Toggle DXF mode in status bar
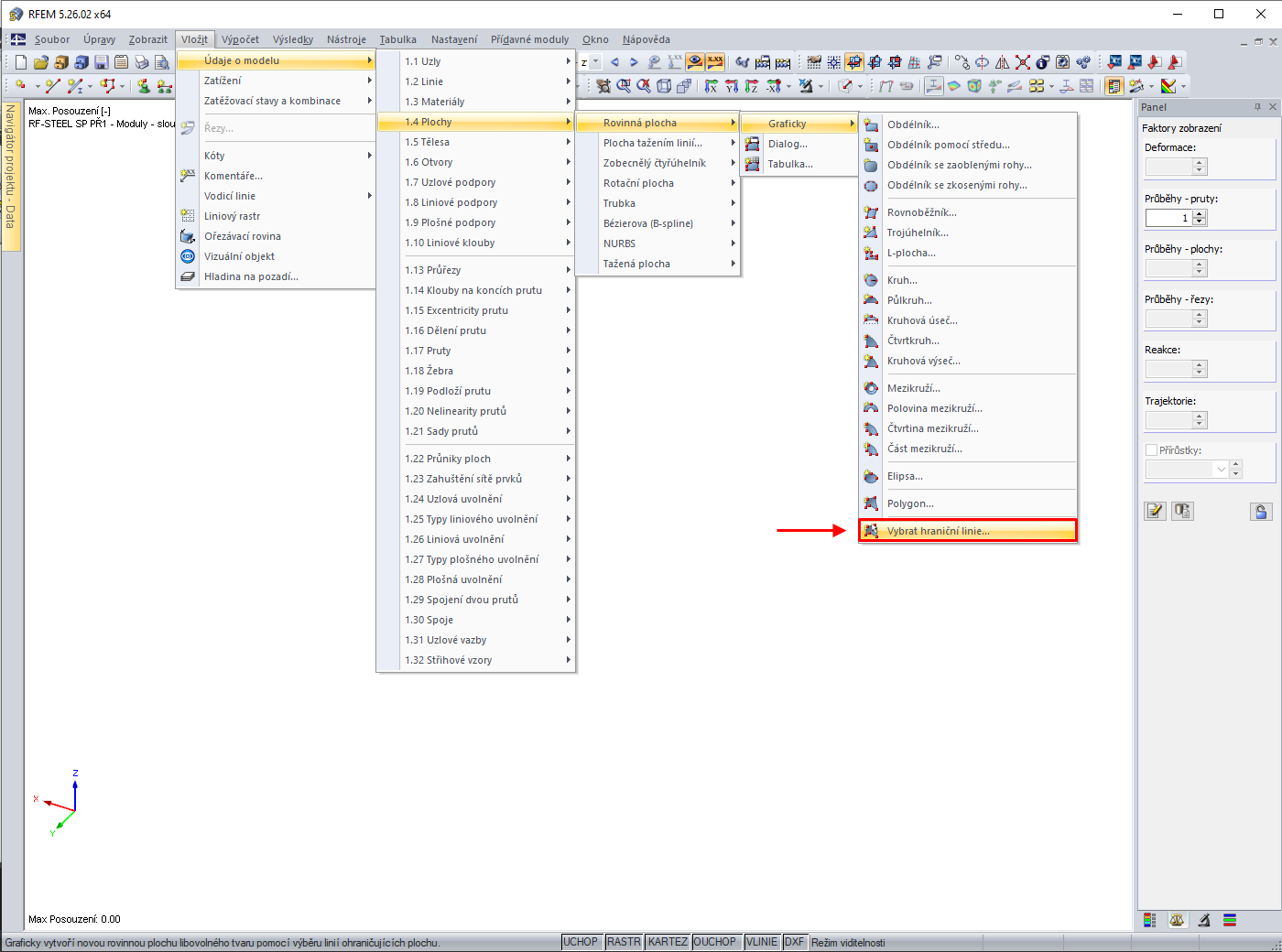This screenshot has height=952, width=1282. pos(794,942)
